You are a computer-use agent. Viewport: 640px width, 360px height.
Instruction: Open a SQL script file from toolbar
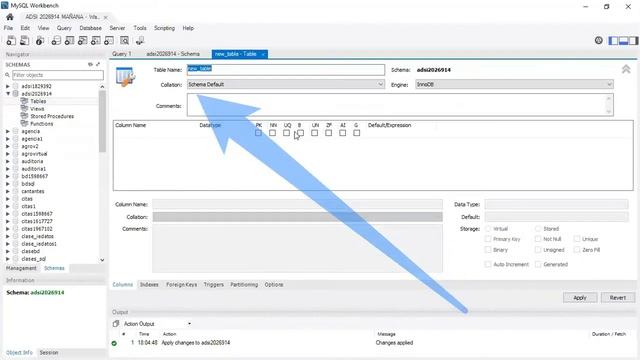[24, 40]
